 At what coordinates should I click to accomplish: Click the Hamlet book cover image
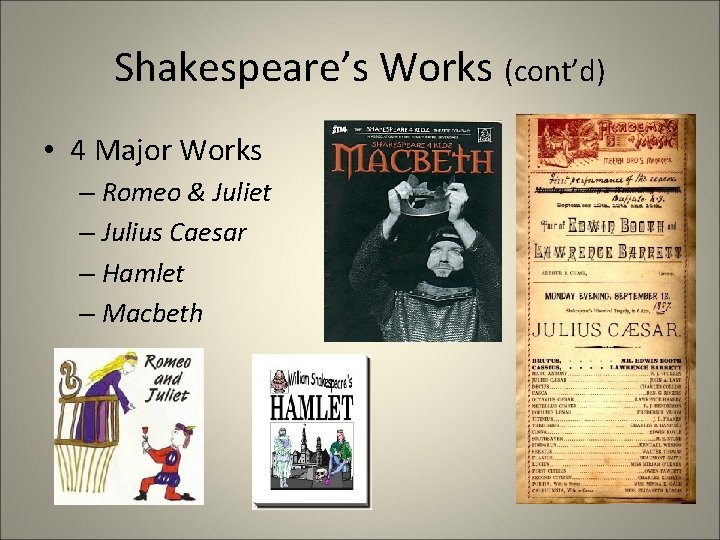click(311, 432)
